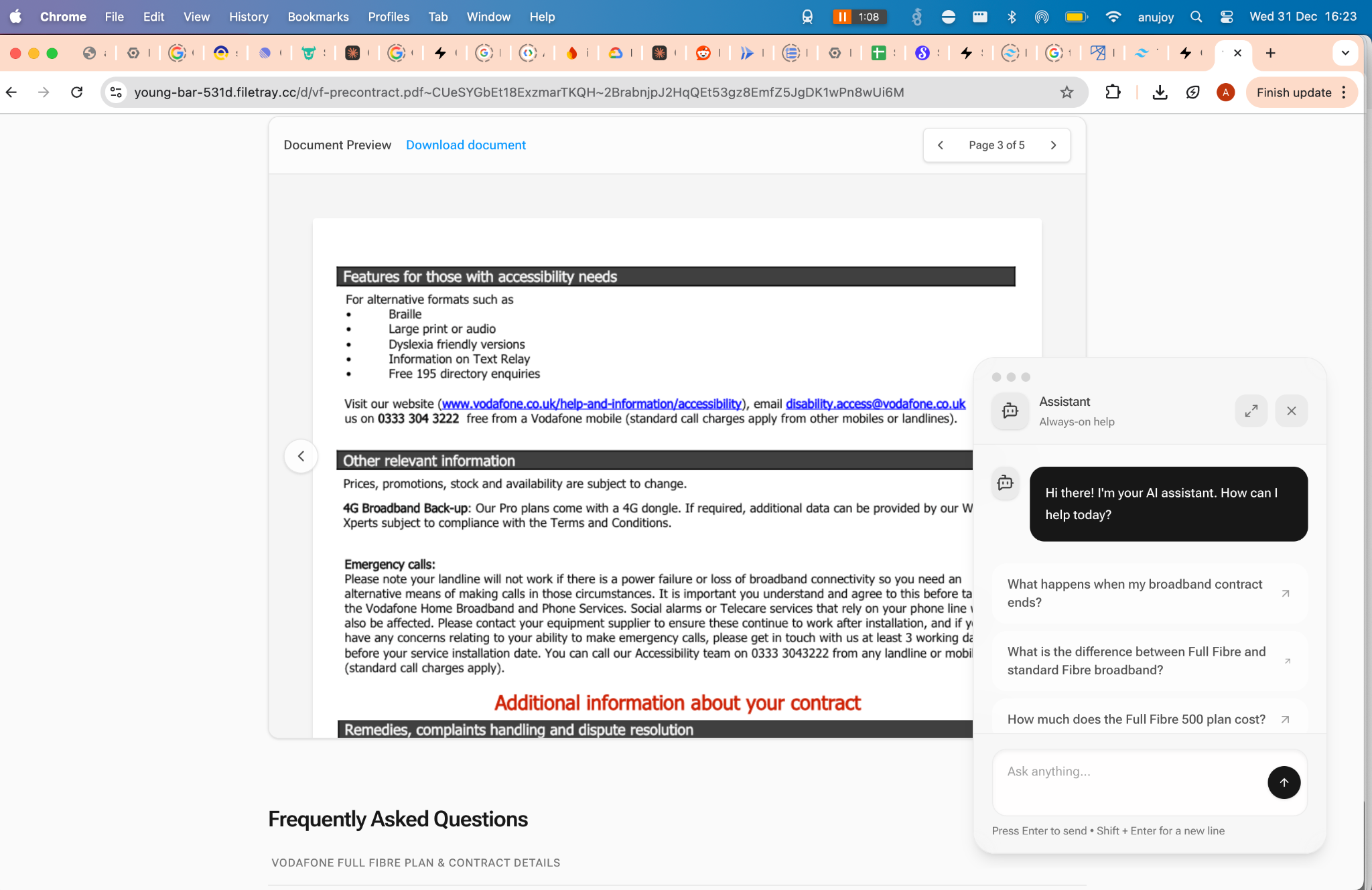Go to the previous document page using the header chevron

(x=941, y=145)
